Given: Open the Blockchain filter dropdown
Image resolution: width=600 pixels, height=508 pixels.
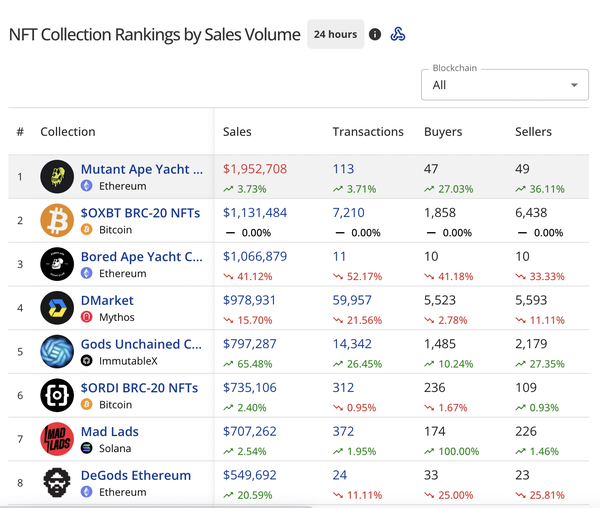Looking at the screenshot, I should (505, 85).
